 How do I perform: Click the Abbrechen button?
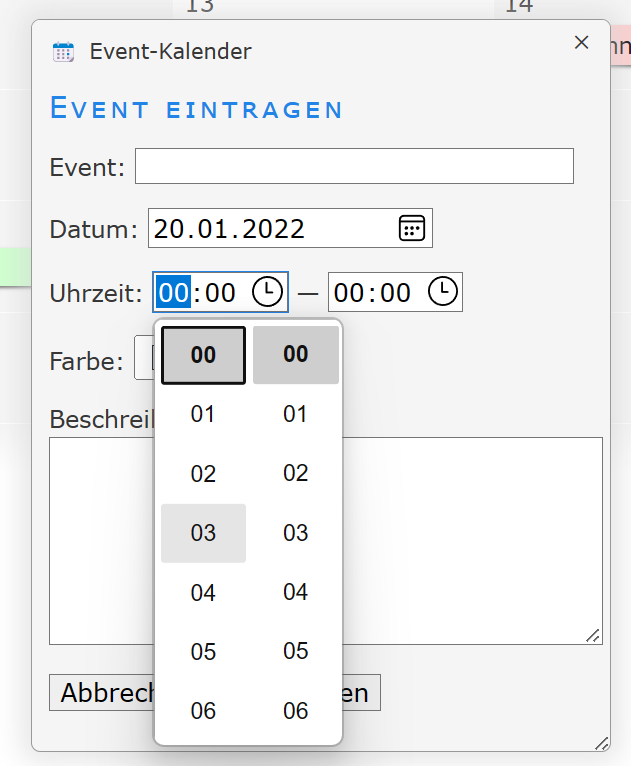pos(100,693)
